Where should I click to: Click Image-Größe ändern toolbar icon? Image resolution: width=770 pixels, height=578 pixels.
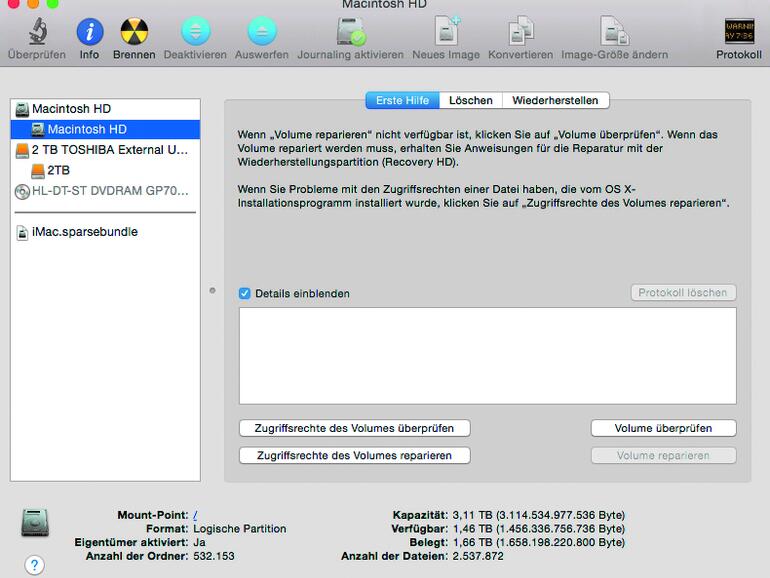pyautogui.click(x=614, y=32)
